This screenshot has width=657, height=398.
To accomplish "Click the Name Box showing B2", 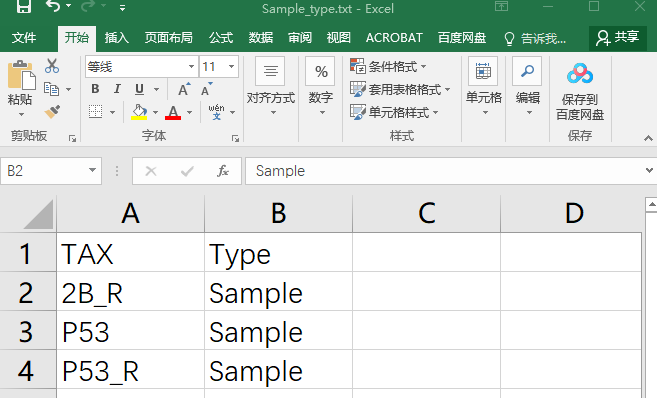I will (45, 171).
